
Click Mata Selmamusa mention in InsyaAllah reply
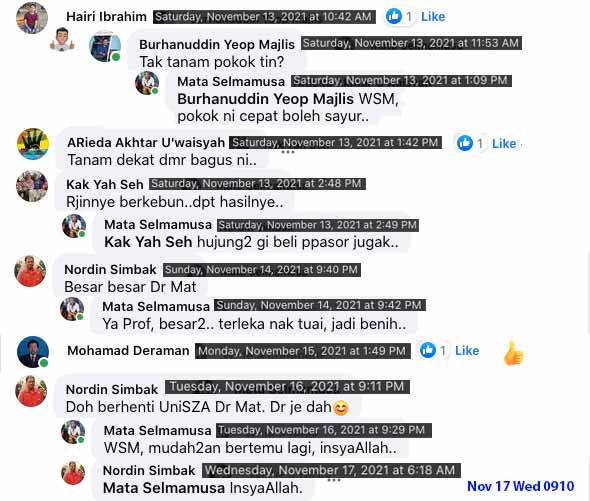click(164, 488)
